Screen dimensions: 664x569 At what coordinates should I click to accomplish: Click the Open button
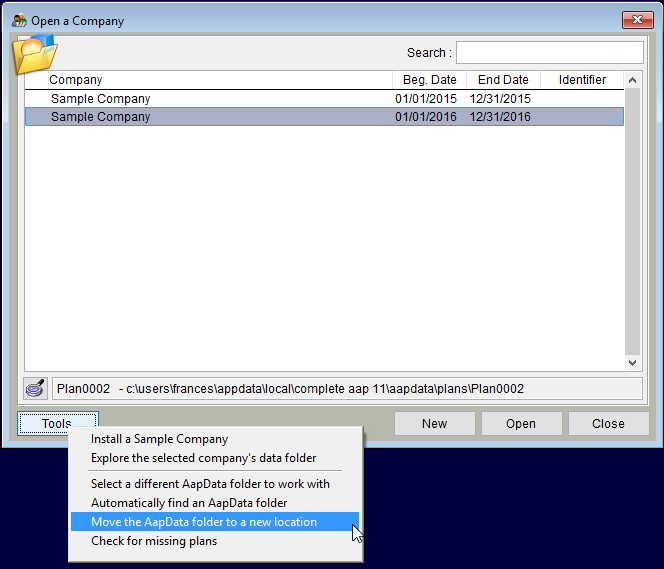click(x=521, y=423)
